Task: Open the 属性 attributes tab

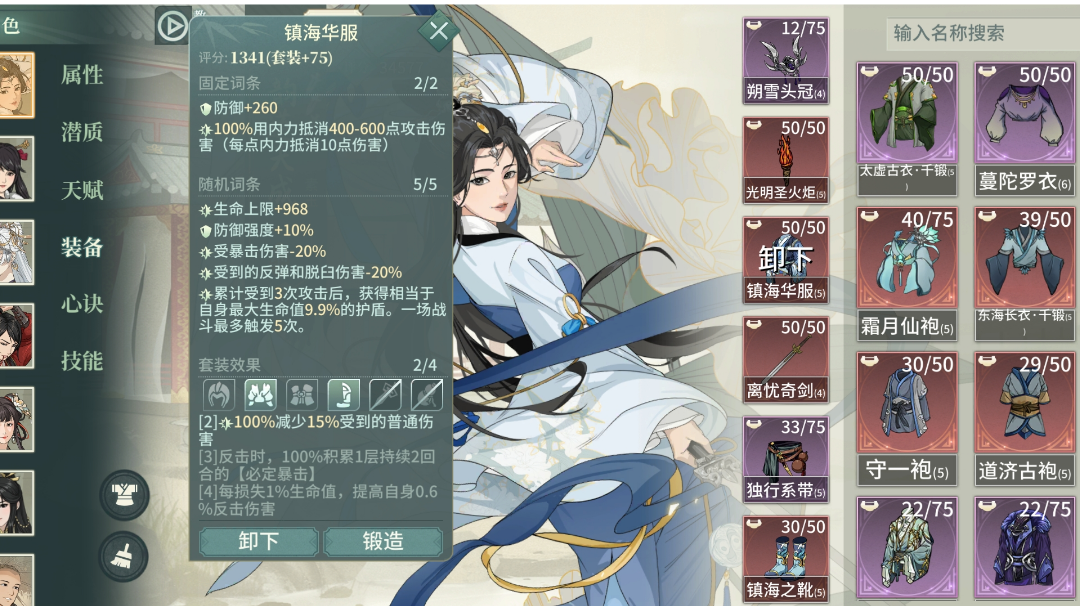Action: [82, 74]
